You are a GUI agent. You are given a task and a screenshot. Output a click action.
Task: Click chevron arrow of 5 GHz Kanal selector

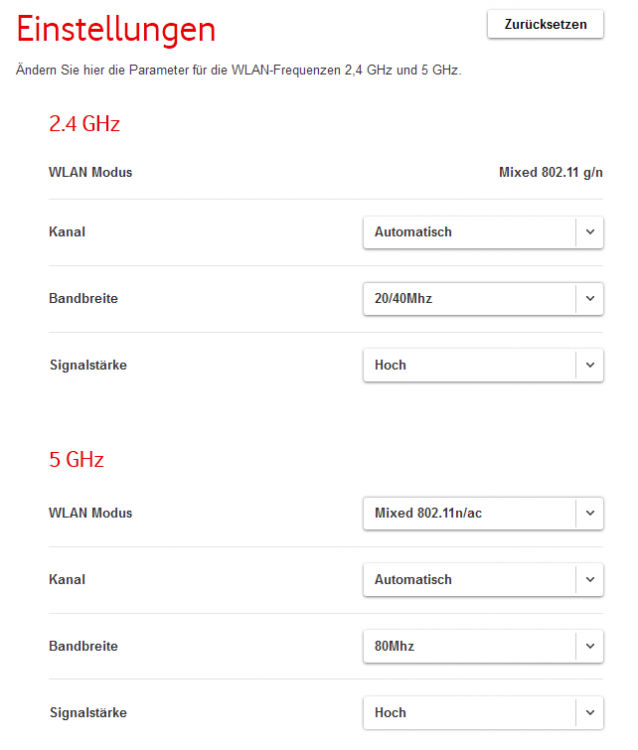(590, 579)
